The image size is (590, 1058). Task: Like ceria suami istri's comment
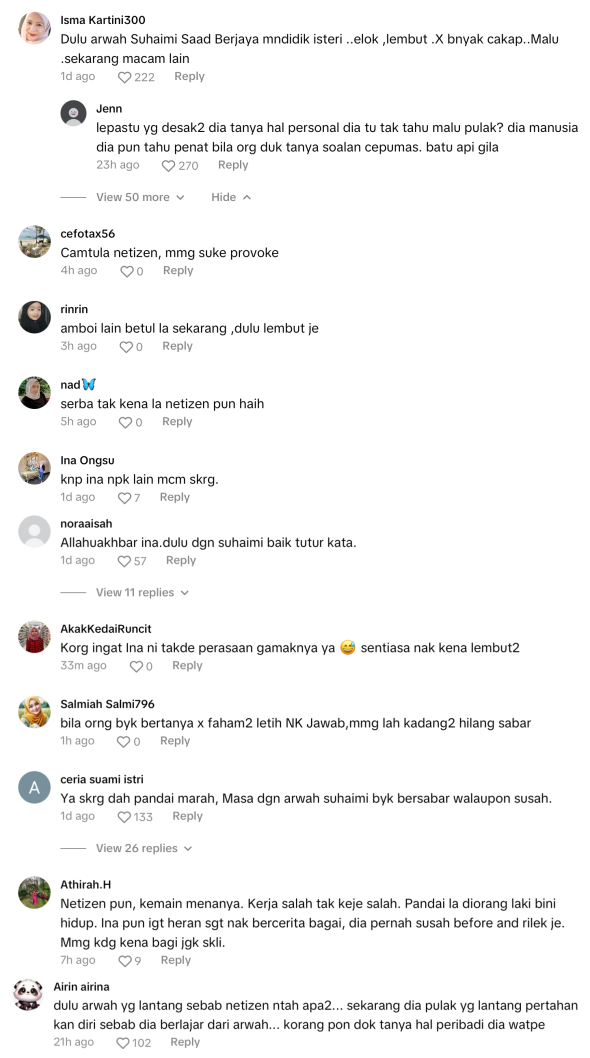click(x=124, y=817)
